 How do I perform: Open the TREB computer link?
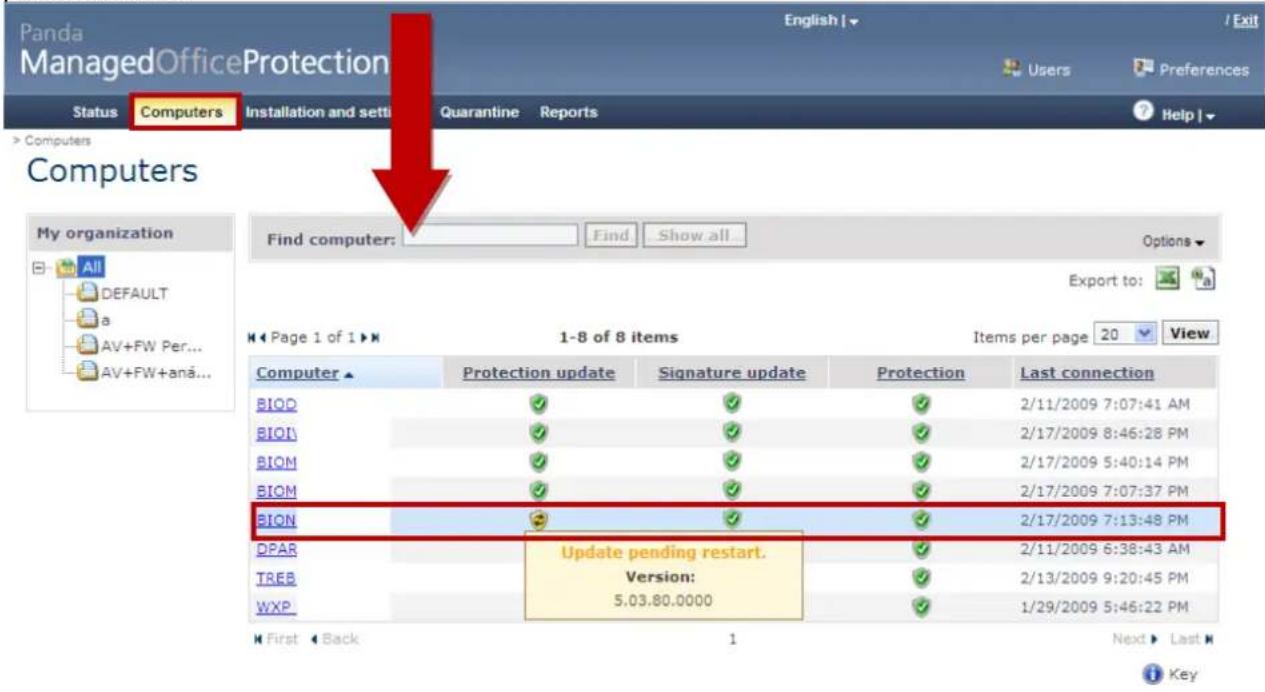276,578
